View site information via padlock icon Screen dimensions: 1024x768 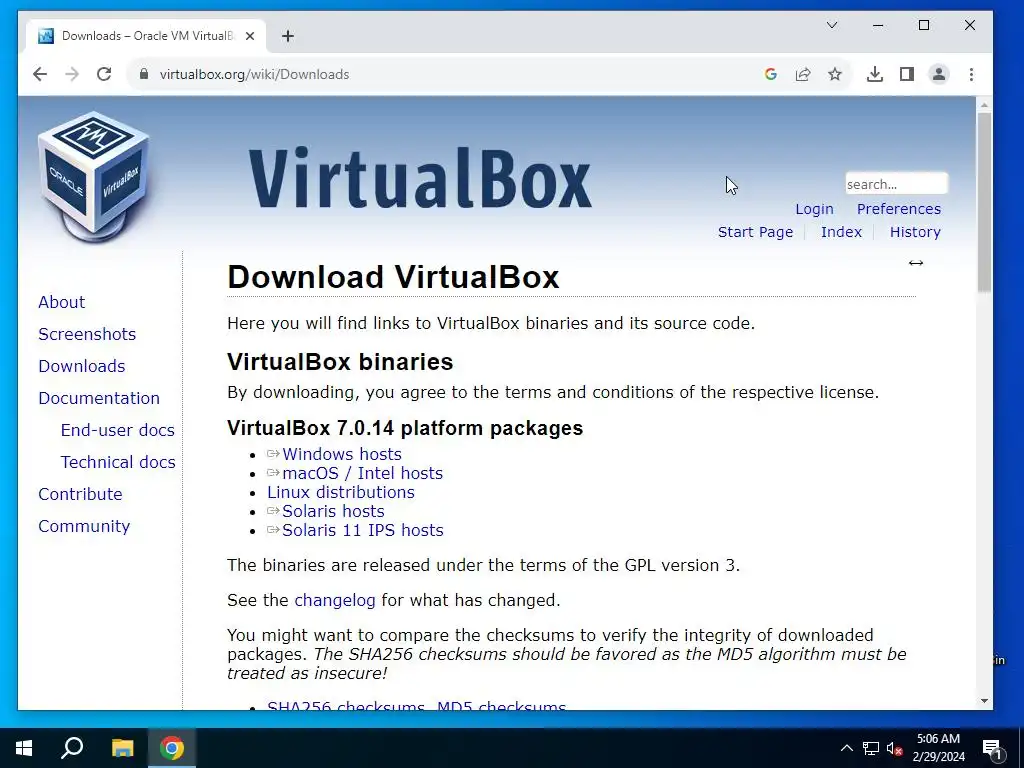(144, 74)
